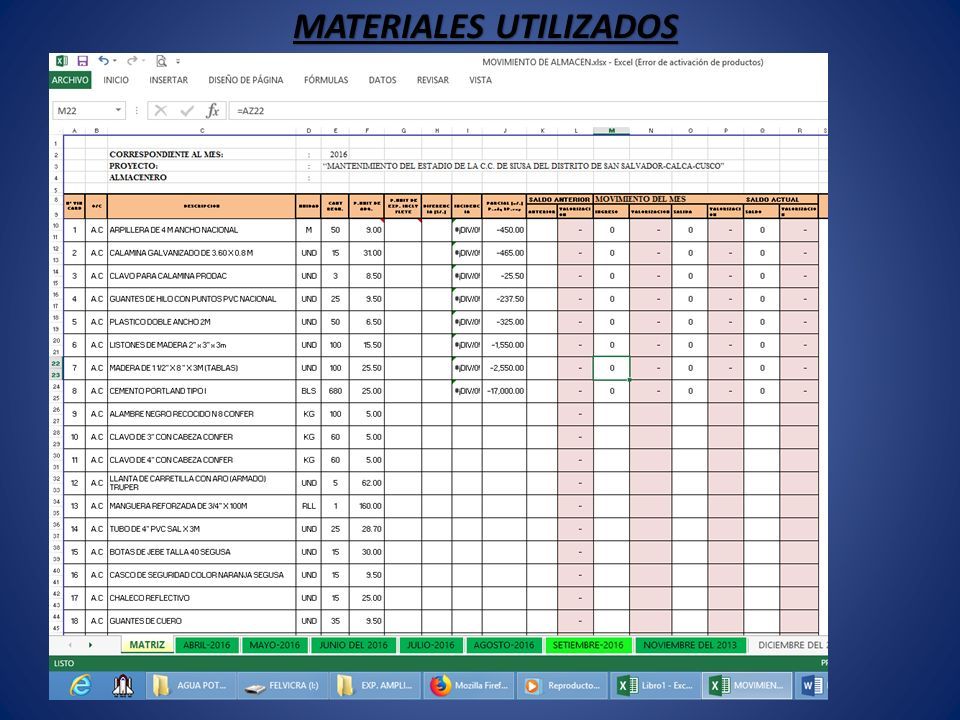Click the Save icon in quick access toolbar
The image size is (960, 720).
83,61
